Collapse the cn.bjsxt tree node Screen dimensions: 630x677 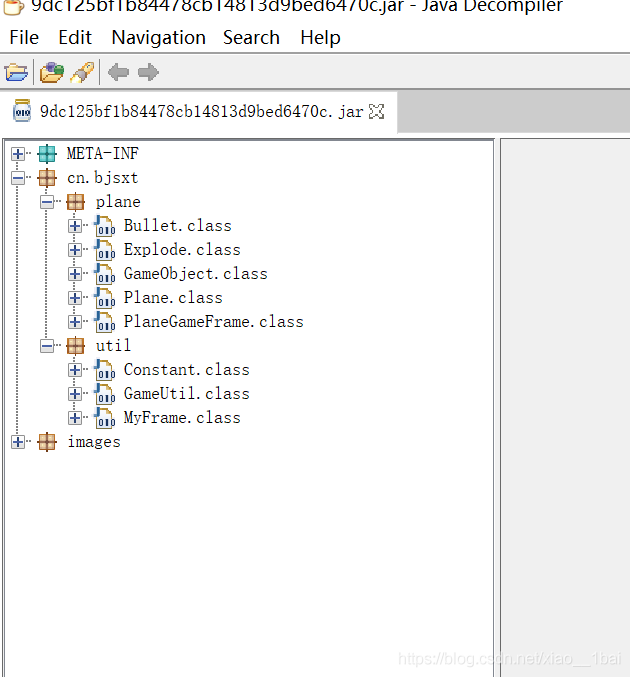(x=18, y=177)
